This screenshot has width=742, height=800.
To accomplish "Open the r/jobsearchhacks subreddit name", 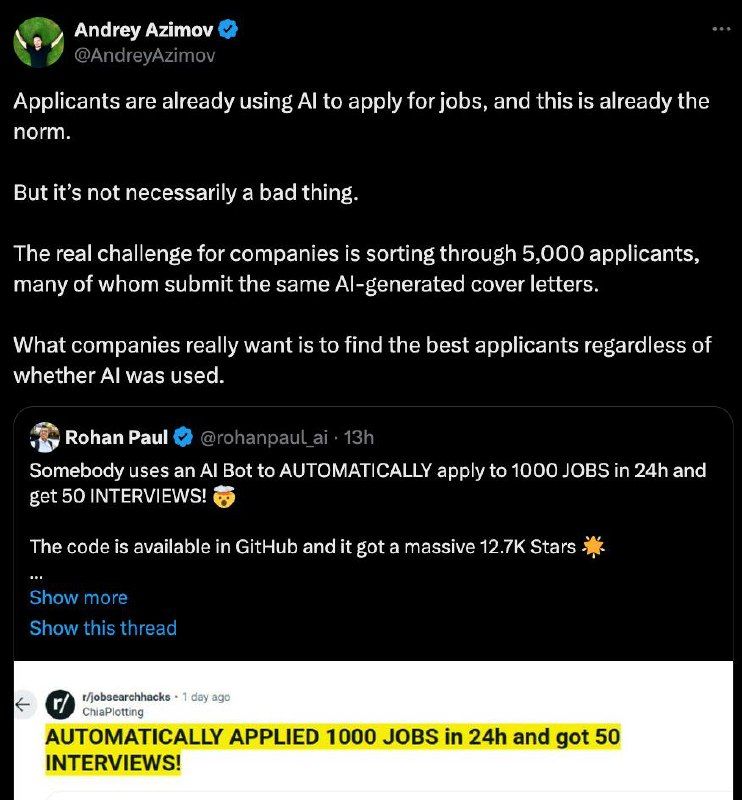I will point(126,697).
